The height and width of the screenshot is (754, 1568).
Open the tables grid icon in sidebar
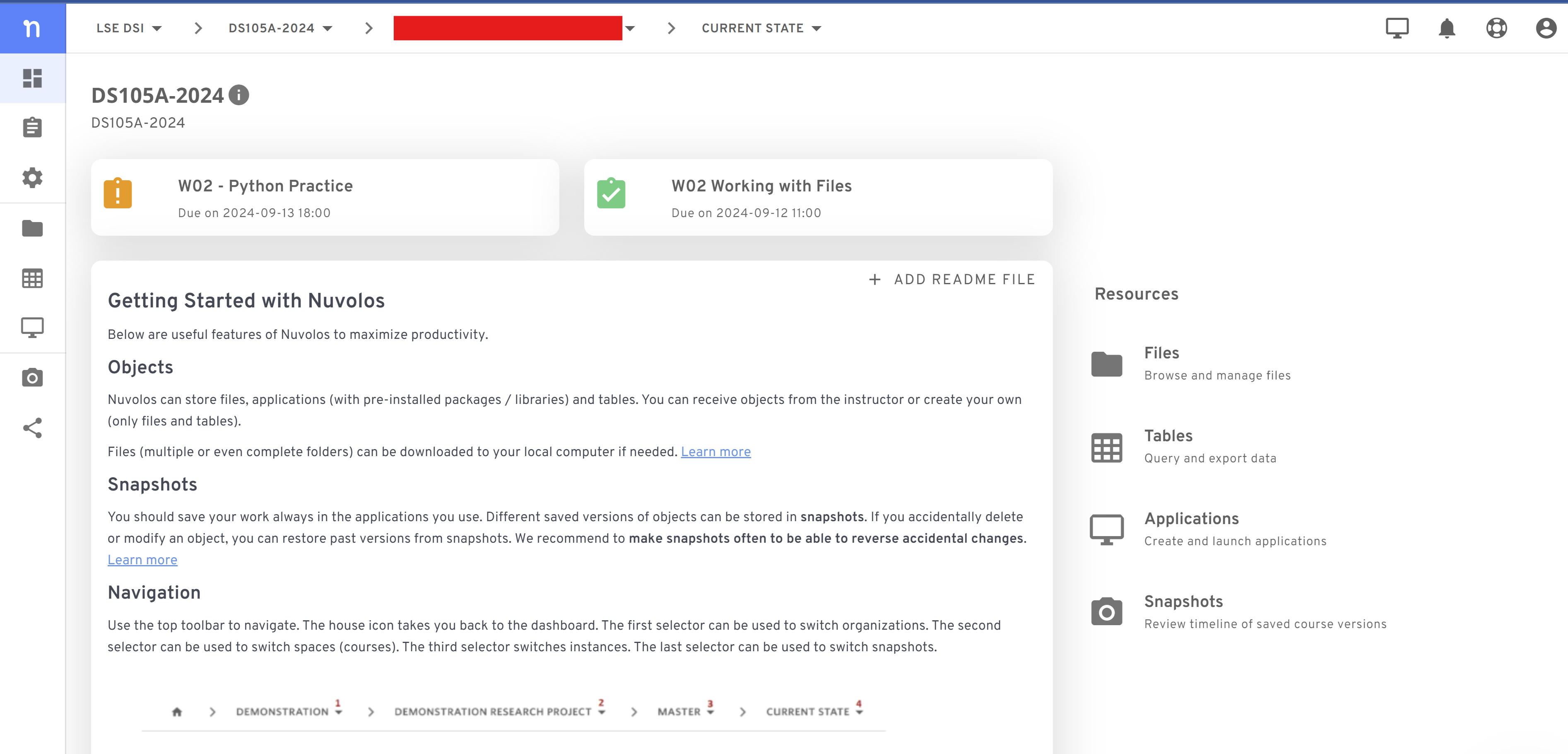[x=31, y=278]
